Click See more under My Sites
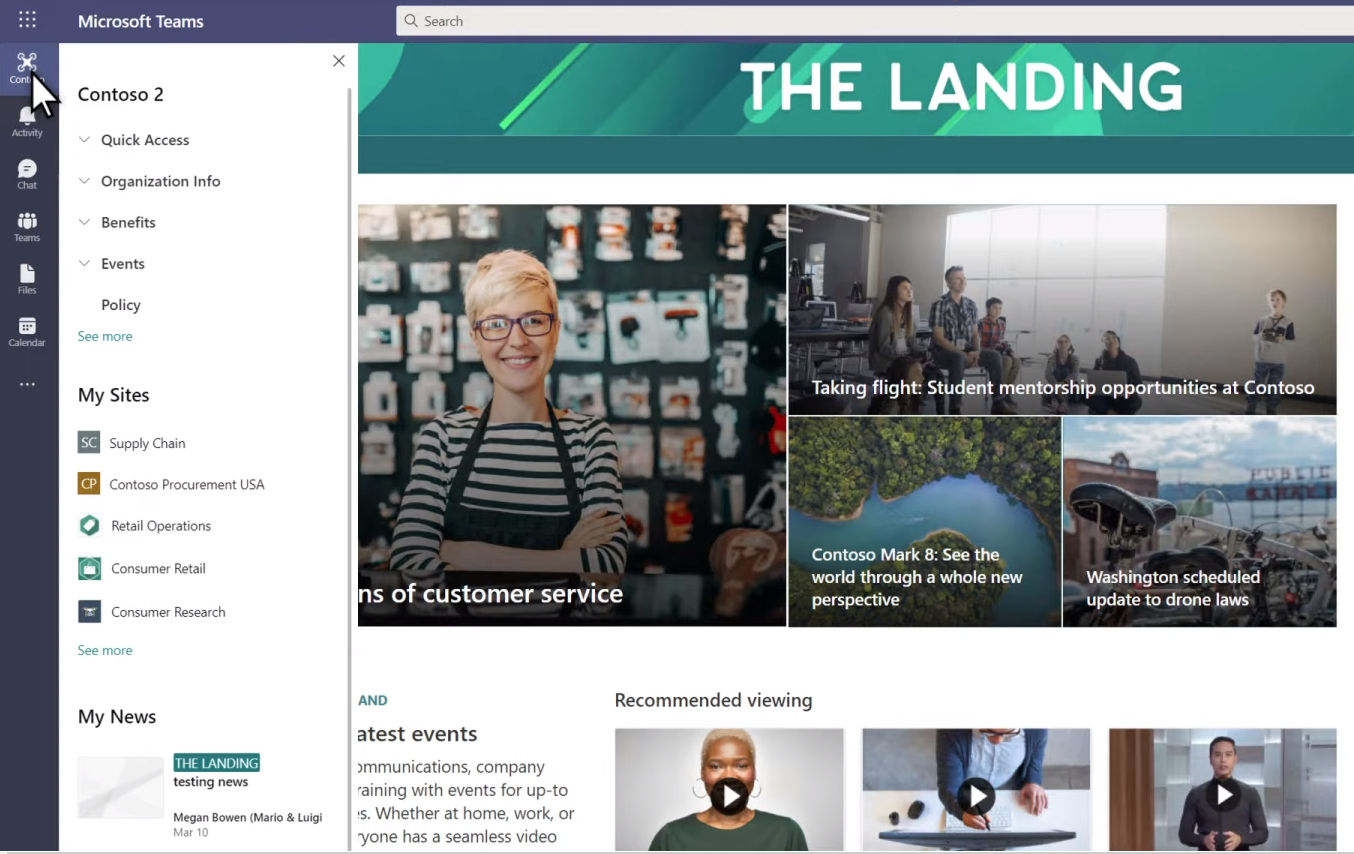The height and width of the screenshot is (854, 1354). coord(105,650)
